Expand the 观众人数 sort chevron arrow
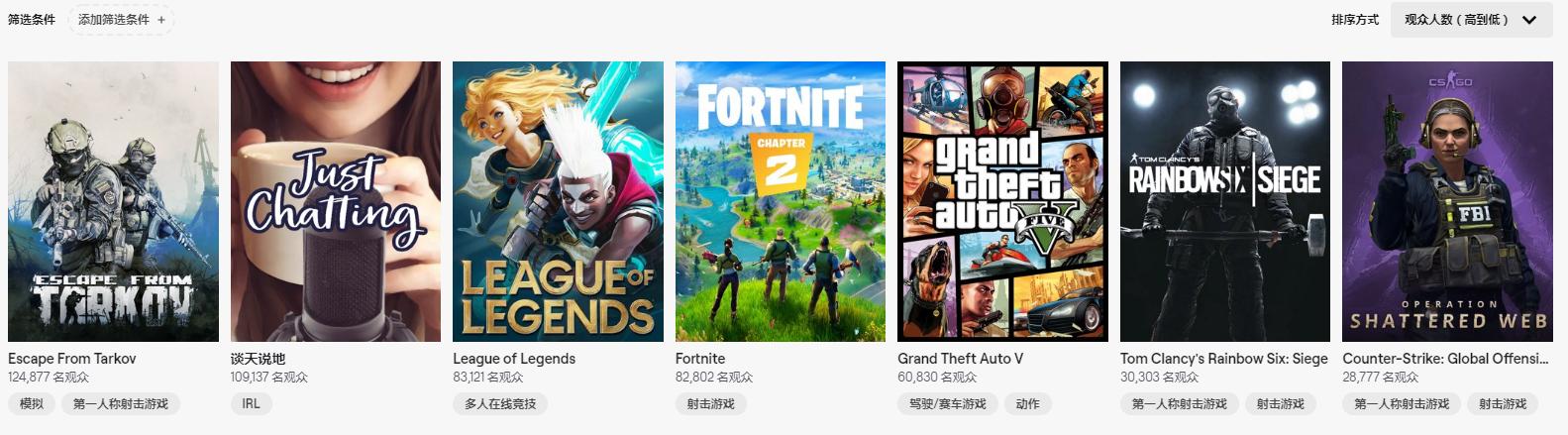Screen dimensions: 1568x435 click(1529, 20)
